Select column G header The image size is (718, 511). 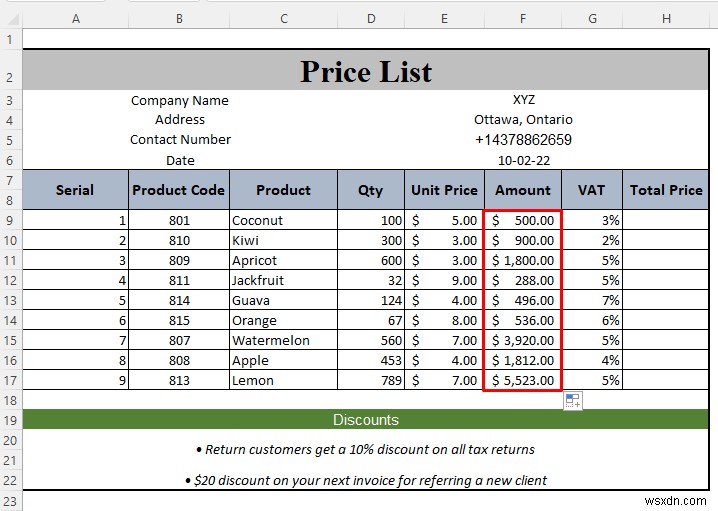point(592,19)
